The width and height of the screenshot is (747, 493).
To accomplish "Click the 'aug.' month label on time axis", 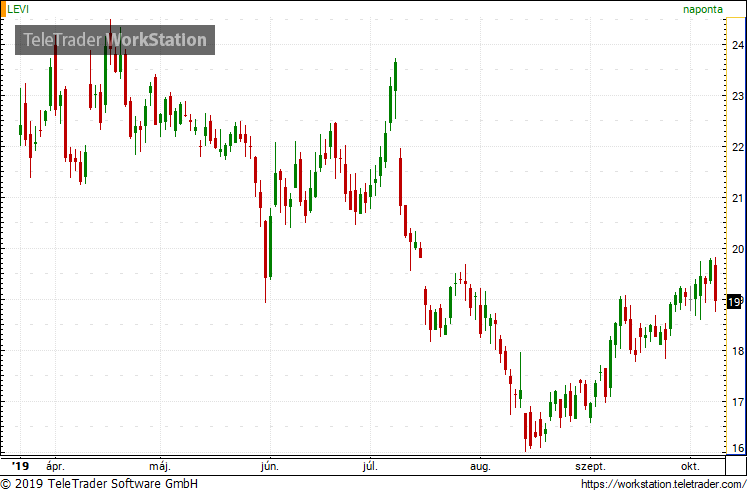I will click(480, 467).
